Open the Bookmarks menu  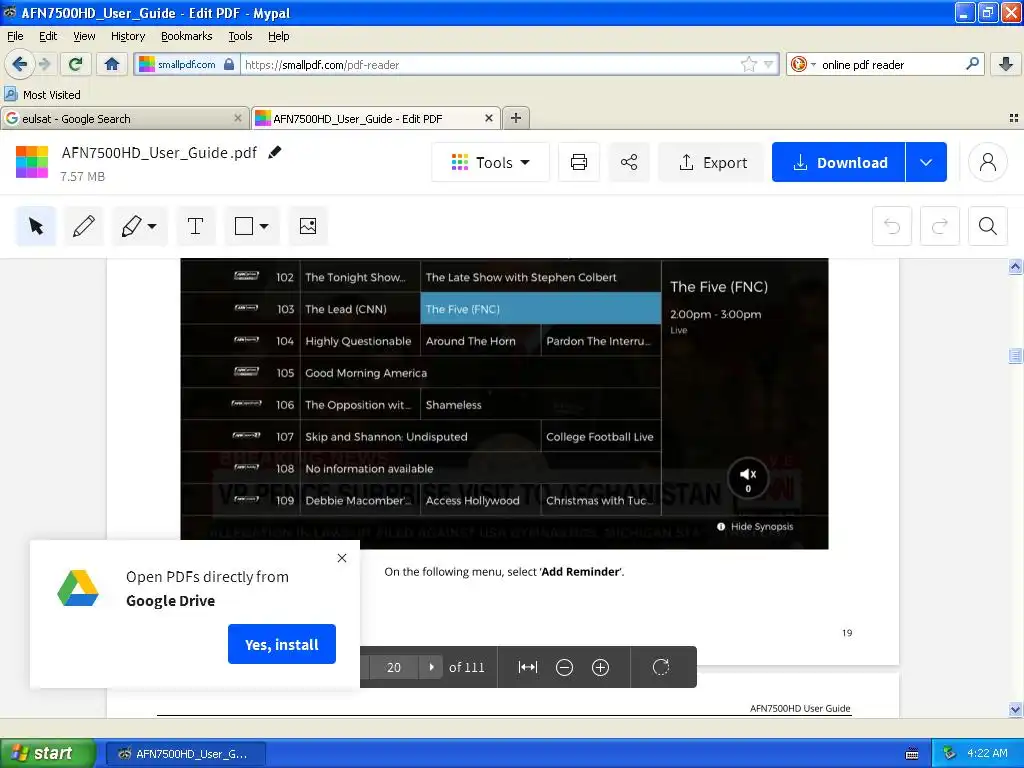coord(187,37)
